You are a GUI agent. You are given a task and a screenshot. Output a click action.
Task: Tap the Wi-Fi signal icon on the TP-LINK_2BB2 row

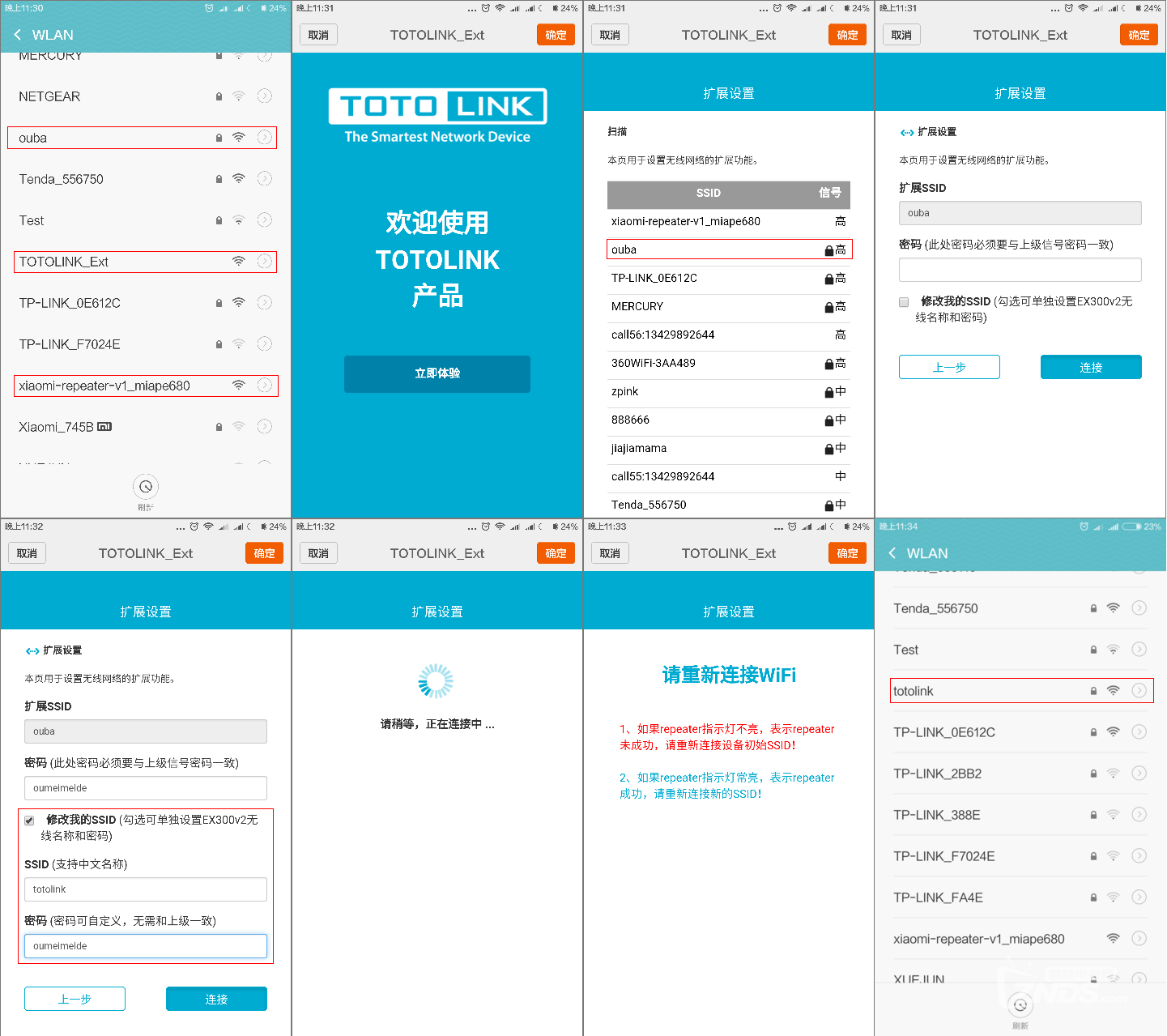point(1114,773)
